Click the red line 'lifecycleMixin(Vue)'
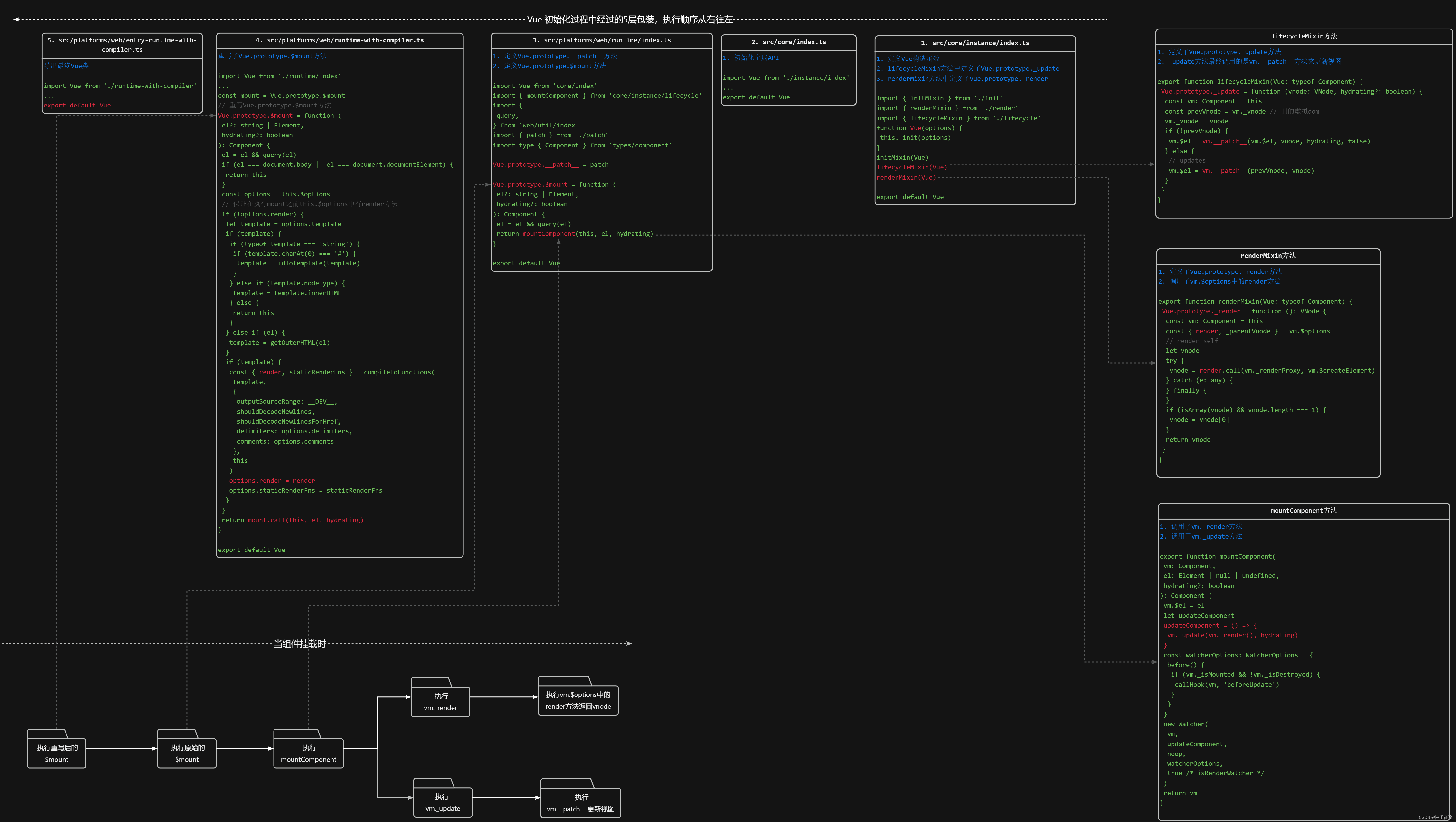The image size is (1456, 822). 911,167
